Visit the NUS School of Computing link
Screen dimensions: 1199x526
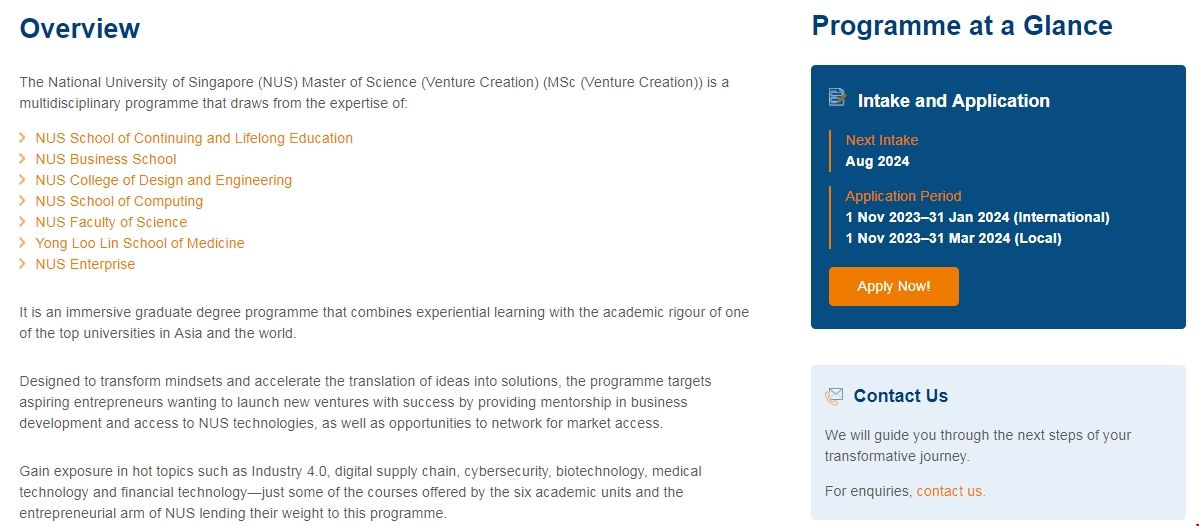[119, 201]
